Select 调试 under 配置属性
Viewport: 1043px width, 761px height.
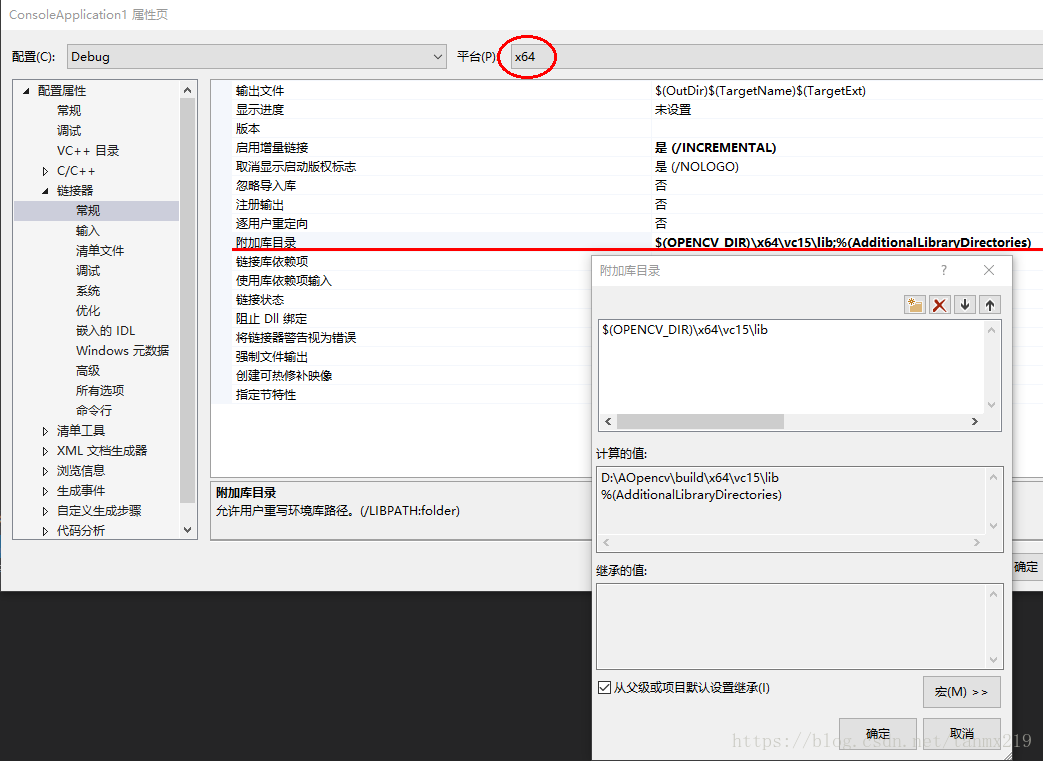pyautogui.click(x=69, y=130)
